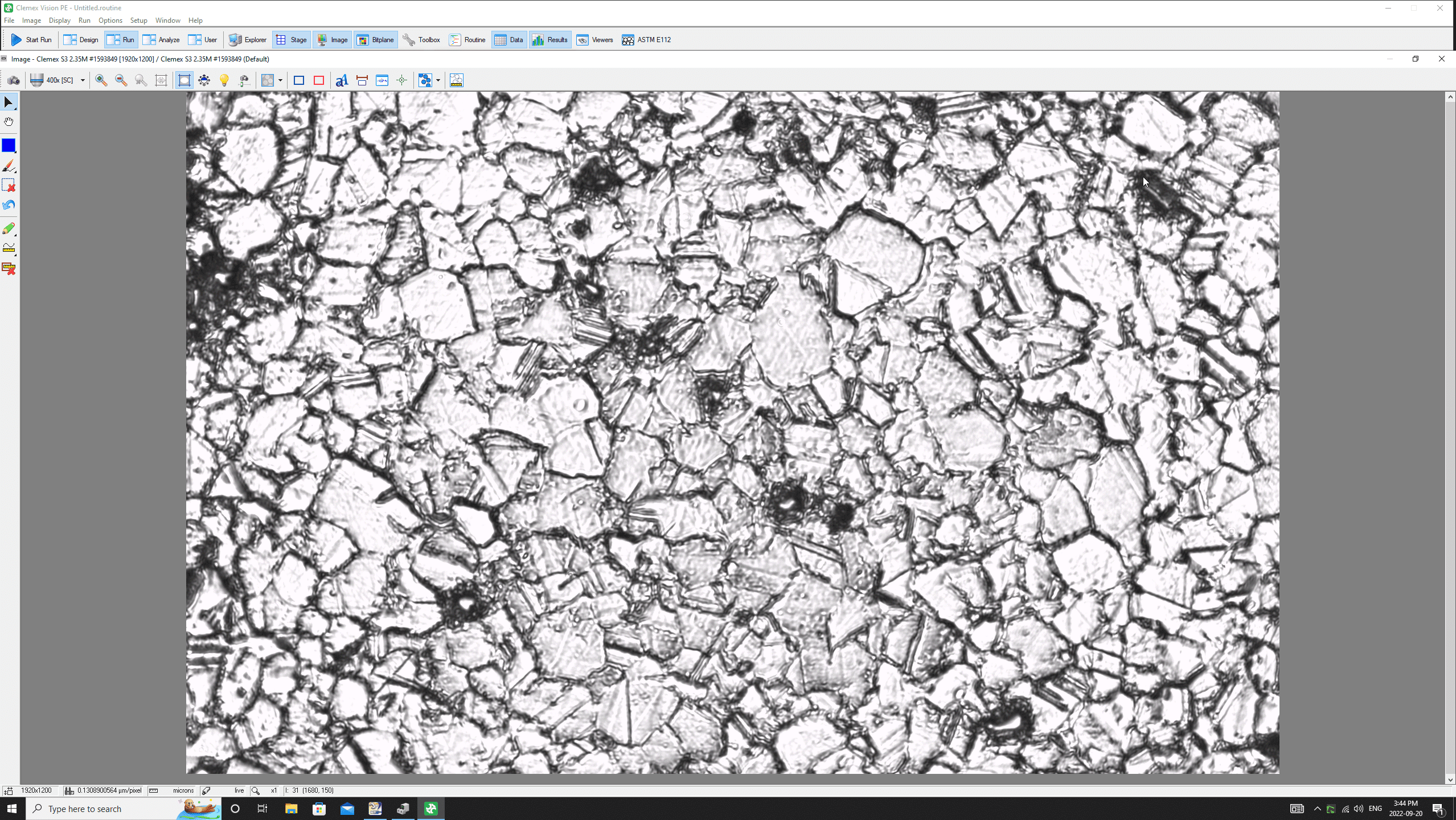This screenshot has width=1456, height=820.
Task: Click the zoom in magnifier icon
Action: click(x=101, y=80)
